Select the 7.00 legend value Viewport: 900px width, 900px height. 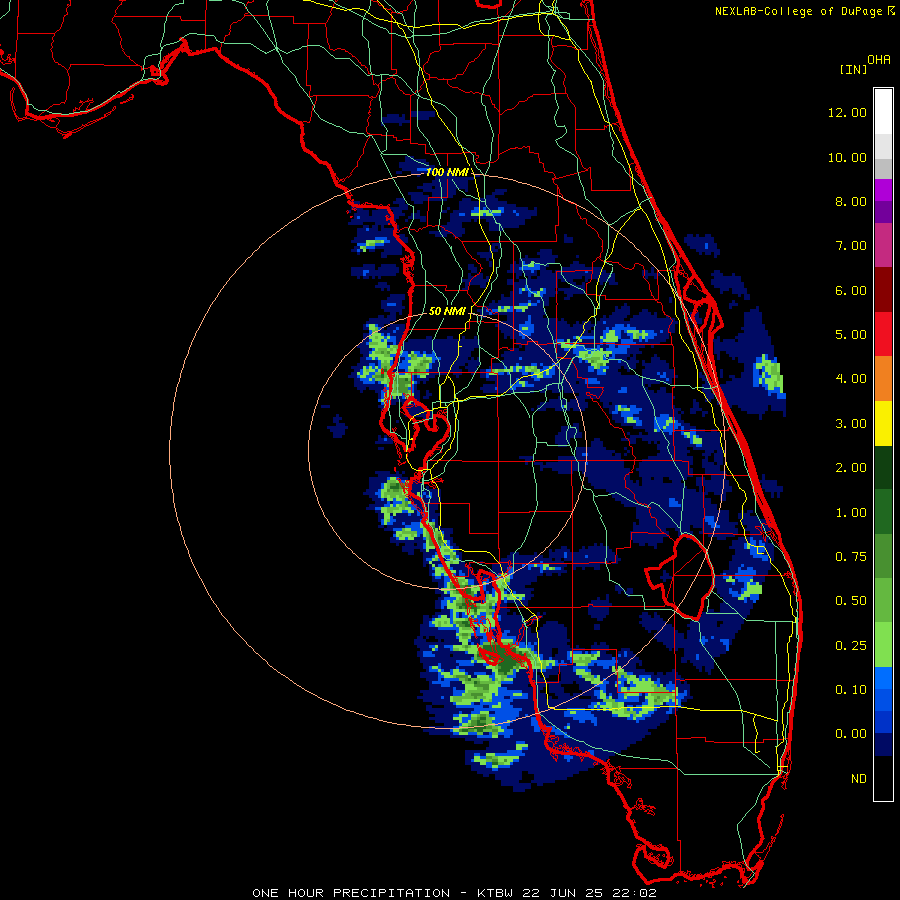point(851,246)
